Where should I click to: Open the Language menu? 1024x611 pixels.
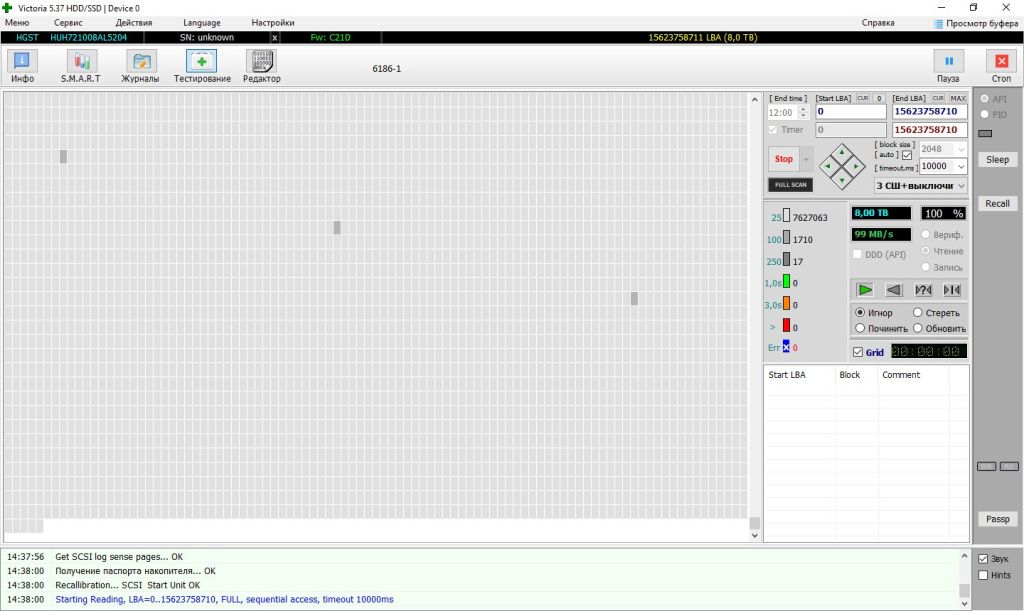point(202,23)
